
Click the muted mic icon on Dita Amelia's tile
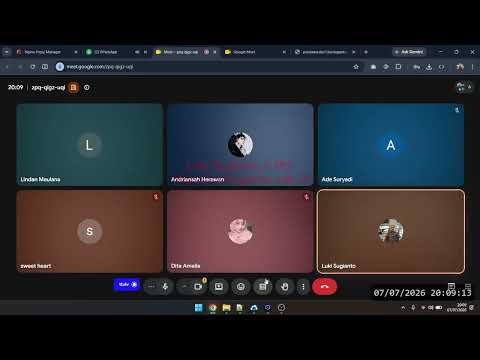(306, 197)
